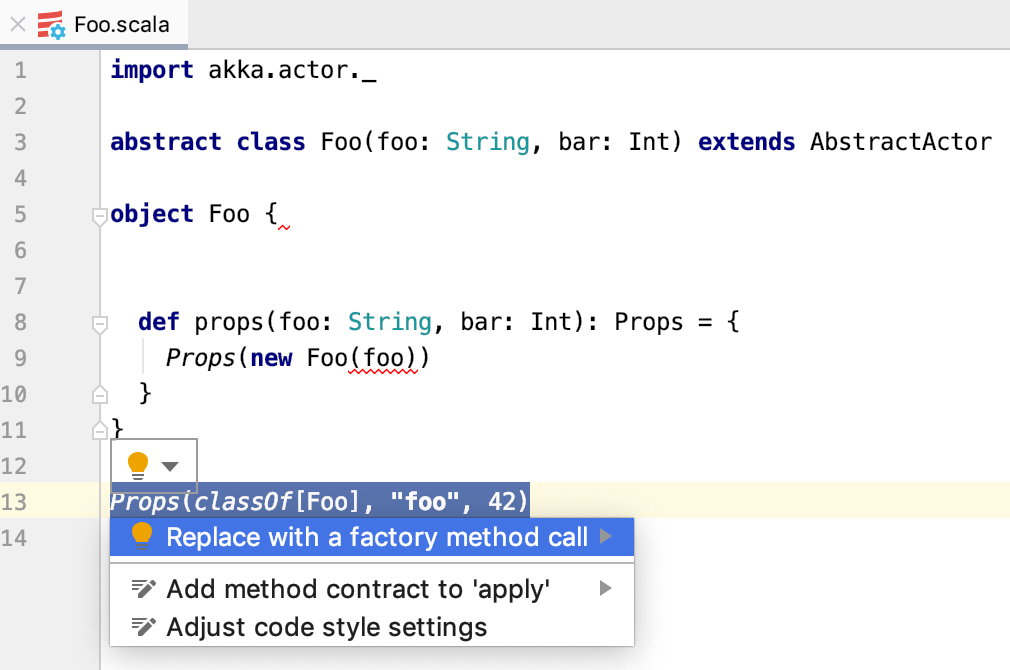
Task: Collapse the 'def props' method fold marker
Action: click(x=99, y=323)
